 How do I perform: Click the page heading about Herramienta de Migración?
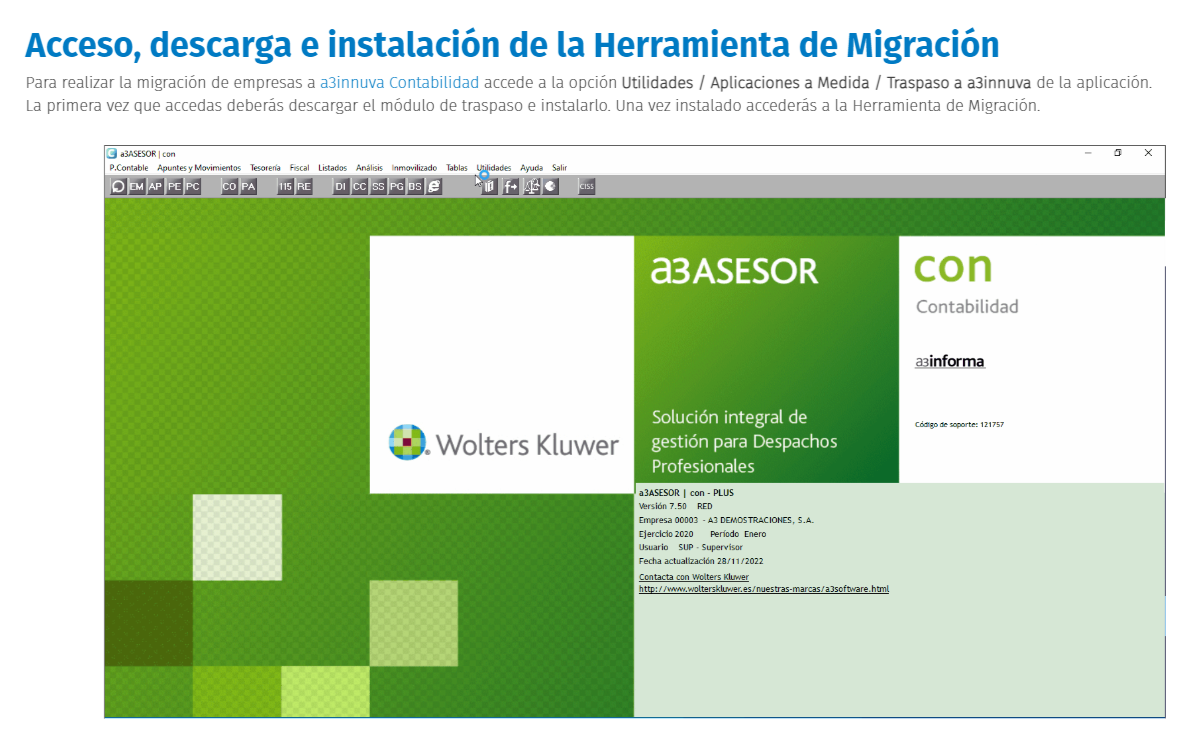pyautogui.click(x=512, y=45)
